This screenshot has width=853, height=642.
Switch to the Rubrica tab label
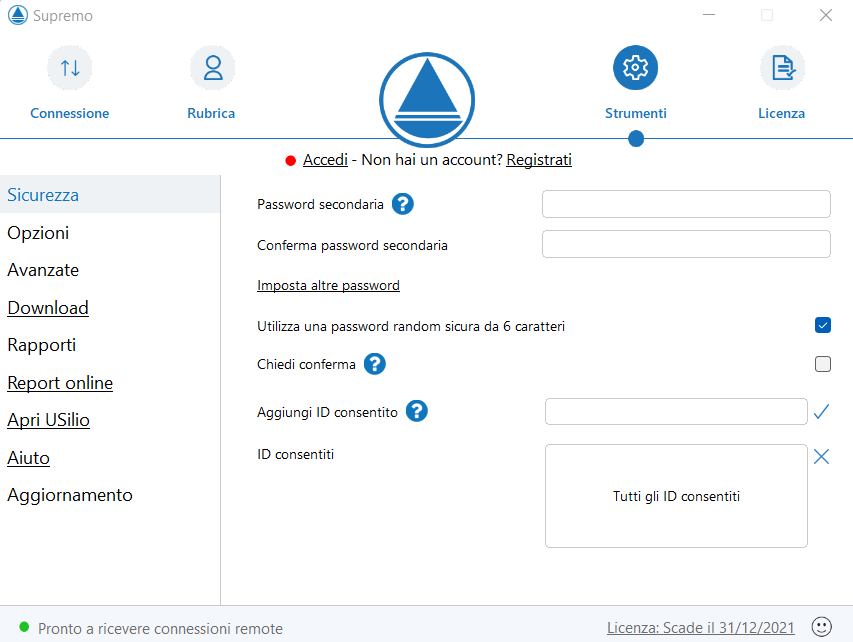point(211,113)
